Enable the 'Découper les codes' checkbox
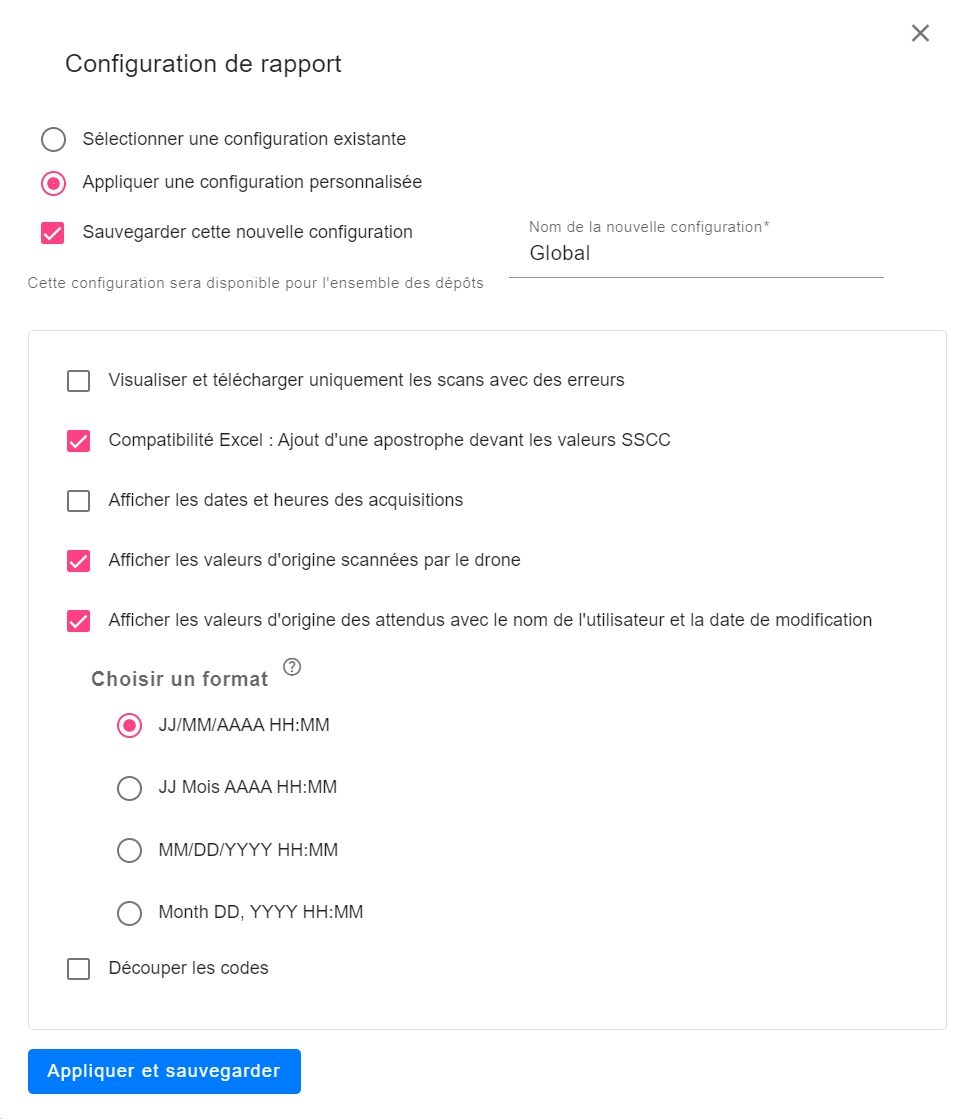Viewport: 977px width, 1119px height. (78, 969)
